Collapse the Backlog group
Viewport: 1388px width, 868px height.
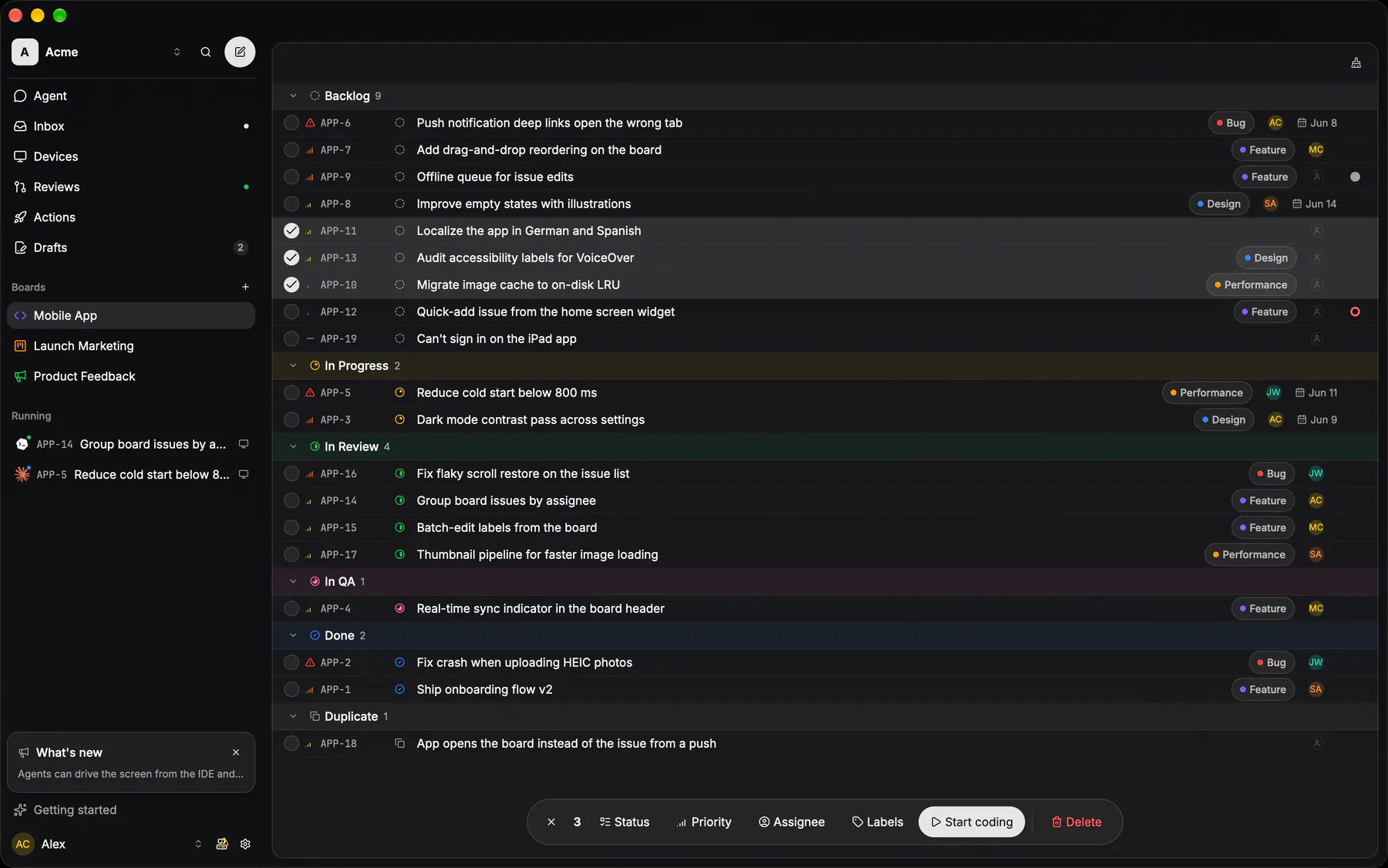(293, 96)
